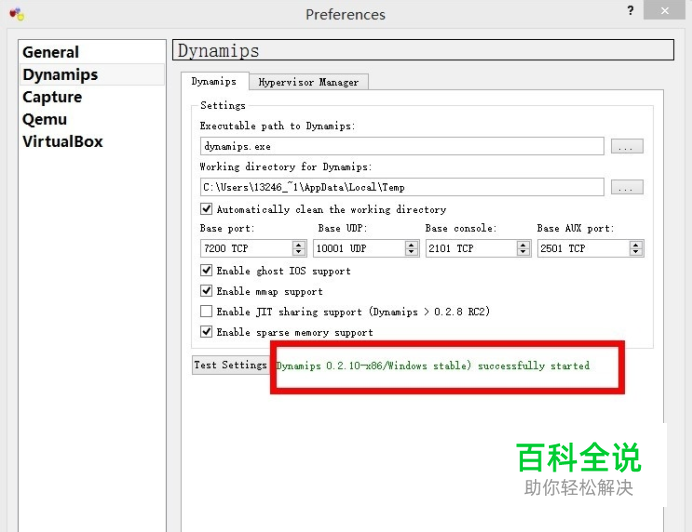This screenshot has width=692, height=532.
Task: Click the Test Settings button
Action: pos(231,365)
